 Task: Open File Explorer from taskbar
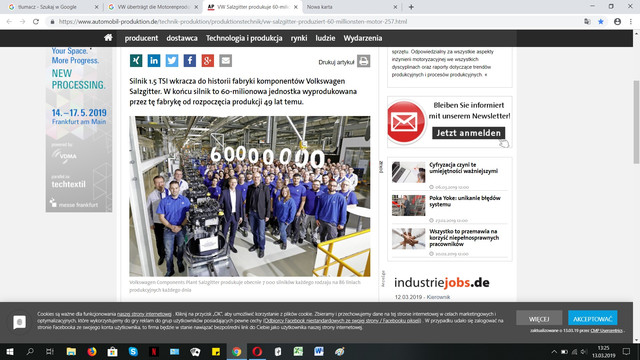pyautogui.click(x=71, y=351)
